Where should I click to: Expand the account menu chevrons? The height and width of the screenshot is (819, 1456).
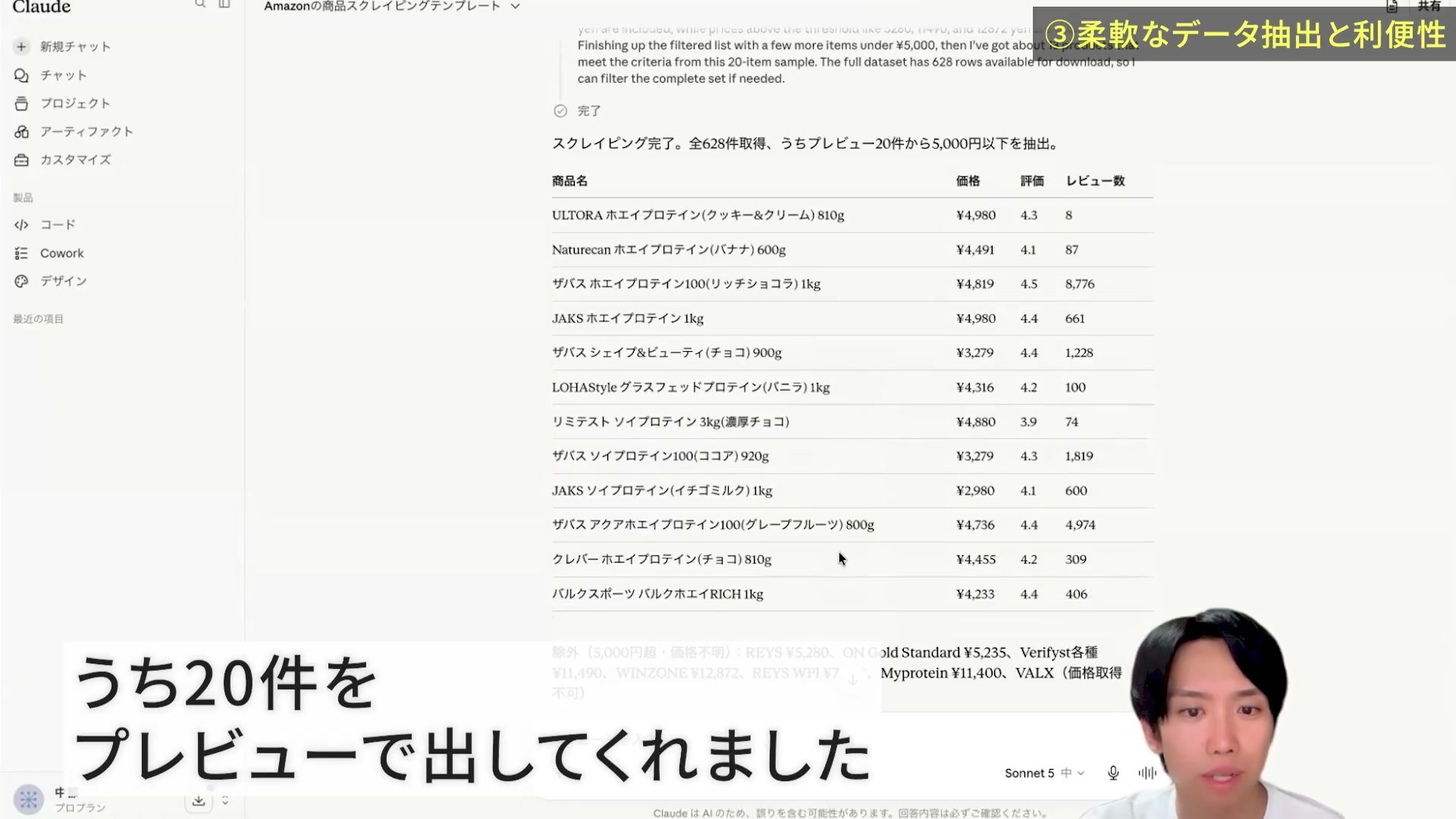click(x=225, y=801)
